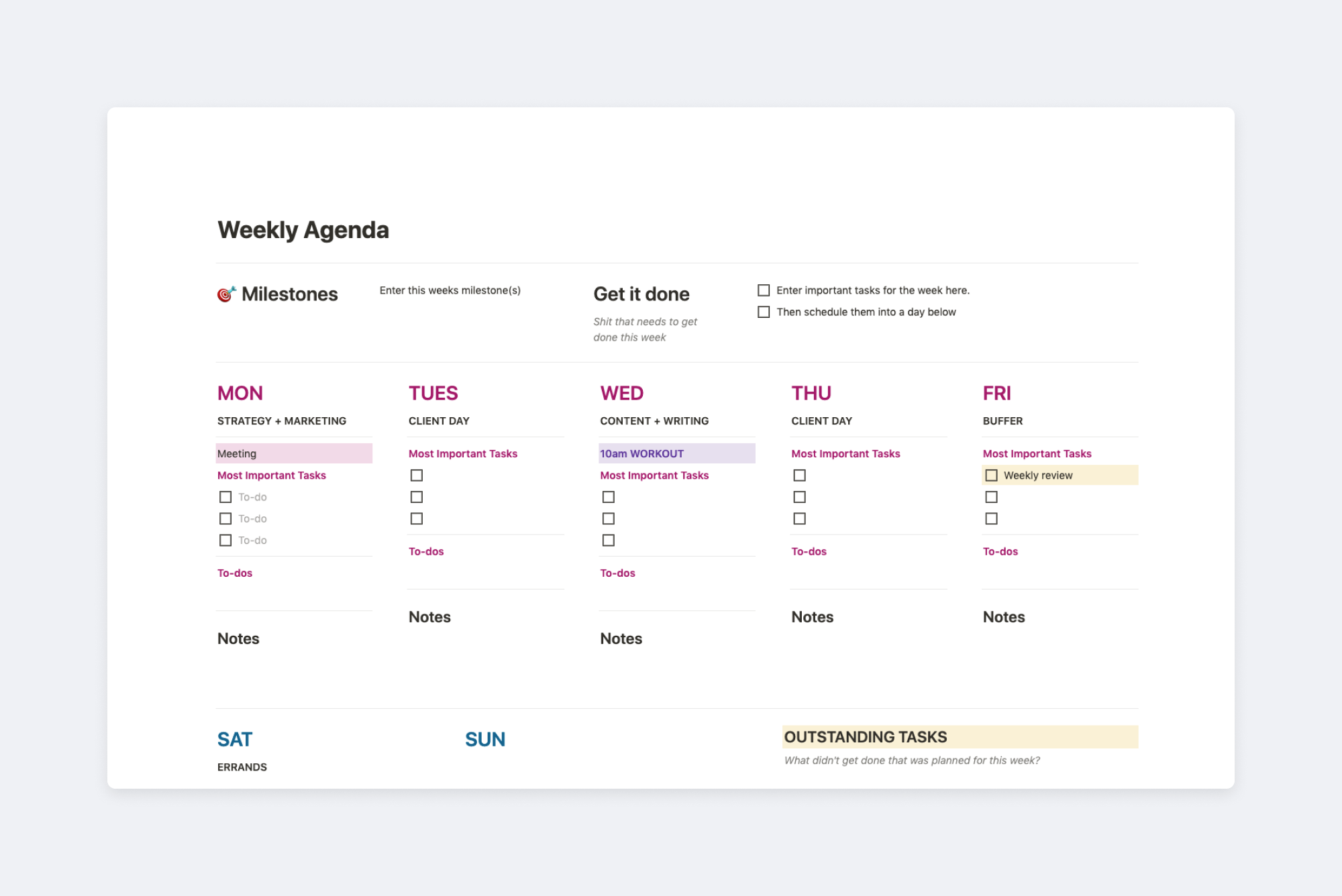
Task: Click the FRI day header label
Action: [x=994, y=392]
